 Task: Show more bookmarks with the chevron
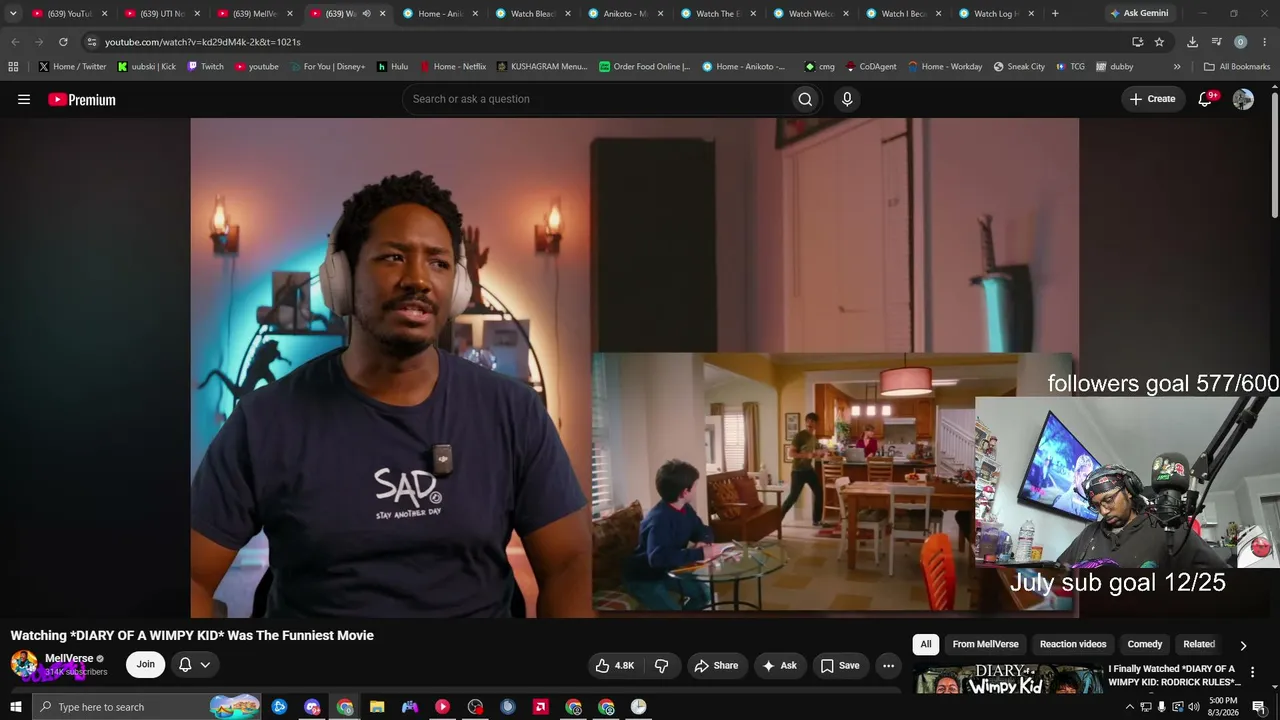pyautogui.click(x=1177, y=67)
